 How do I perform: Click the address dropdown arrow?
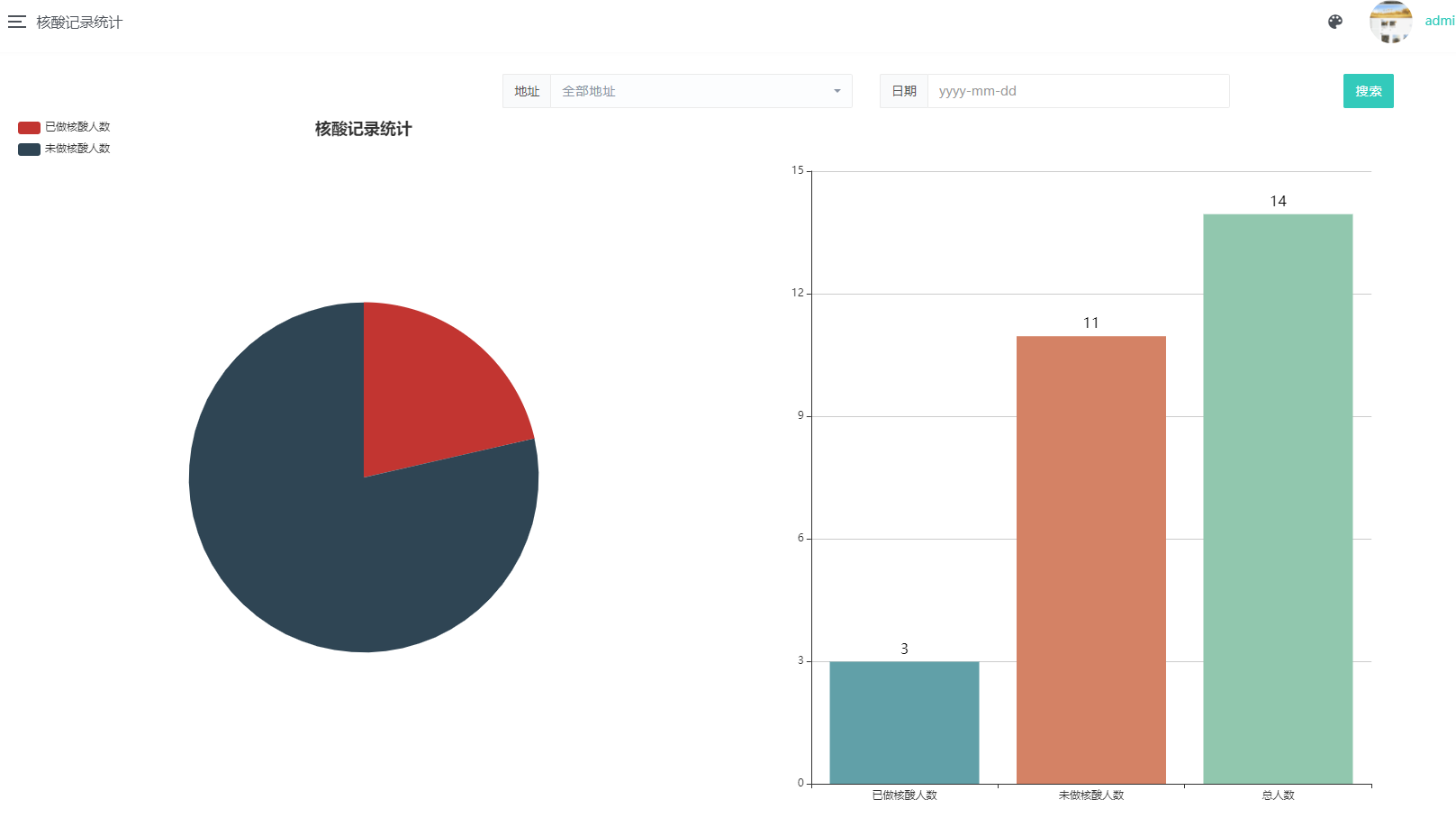click(837, 91)
